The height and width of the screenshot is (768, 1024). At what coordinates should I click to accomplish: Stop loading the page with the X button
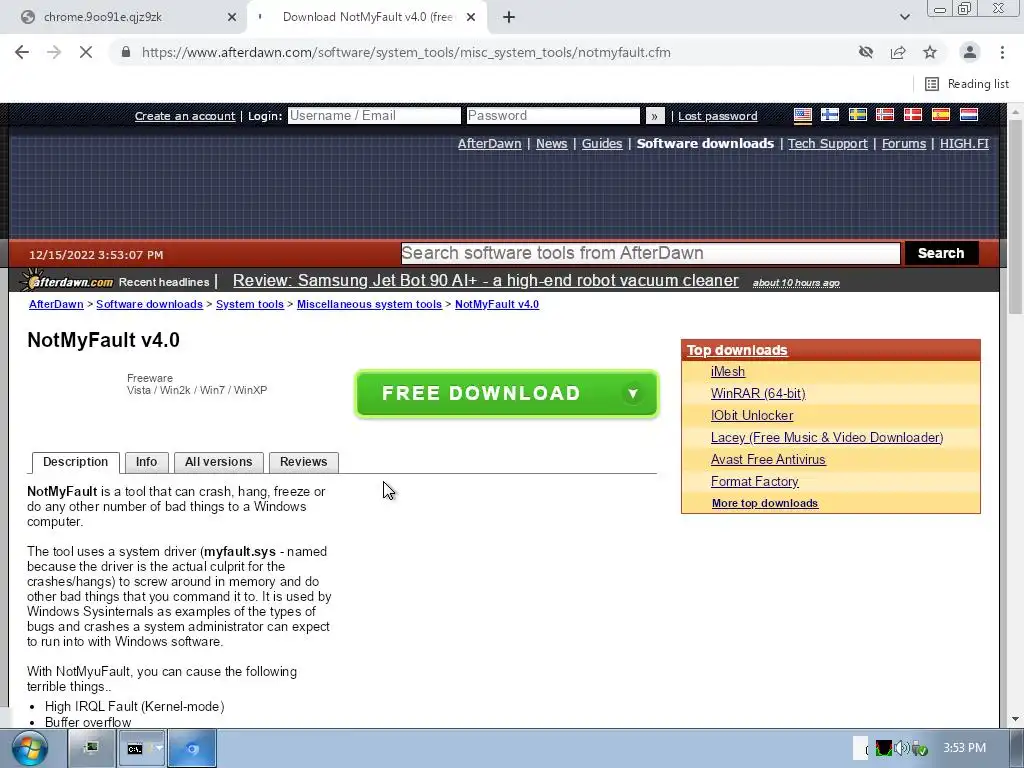click(x=86, y=52)
